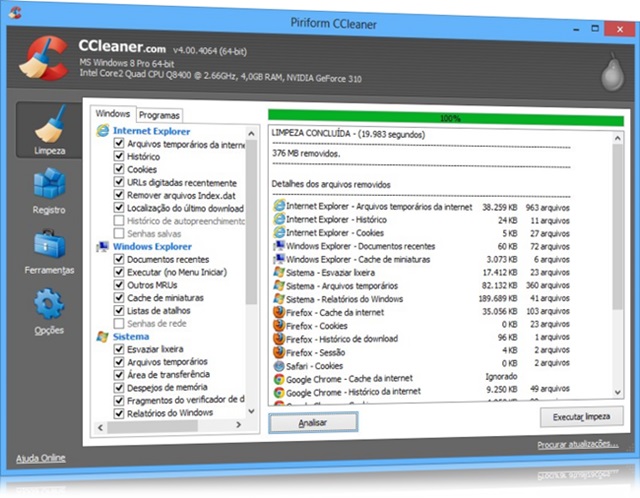The width and height of the screenshot is (640, 498).
Task: Click icon of Windows Explorer - Documentos recentes result
Action: click(x=279, y=246)
